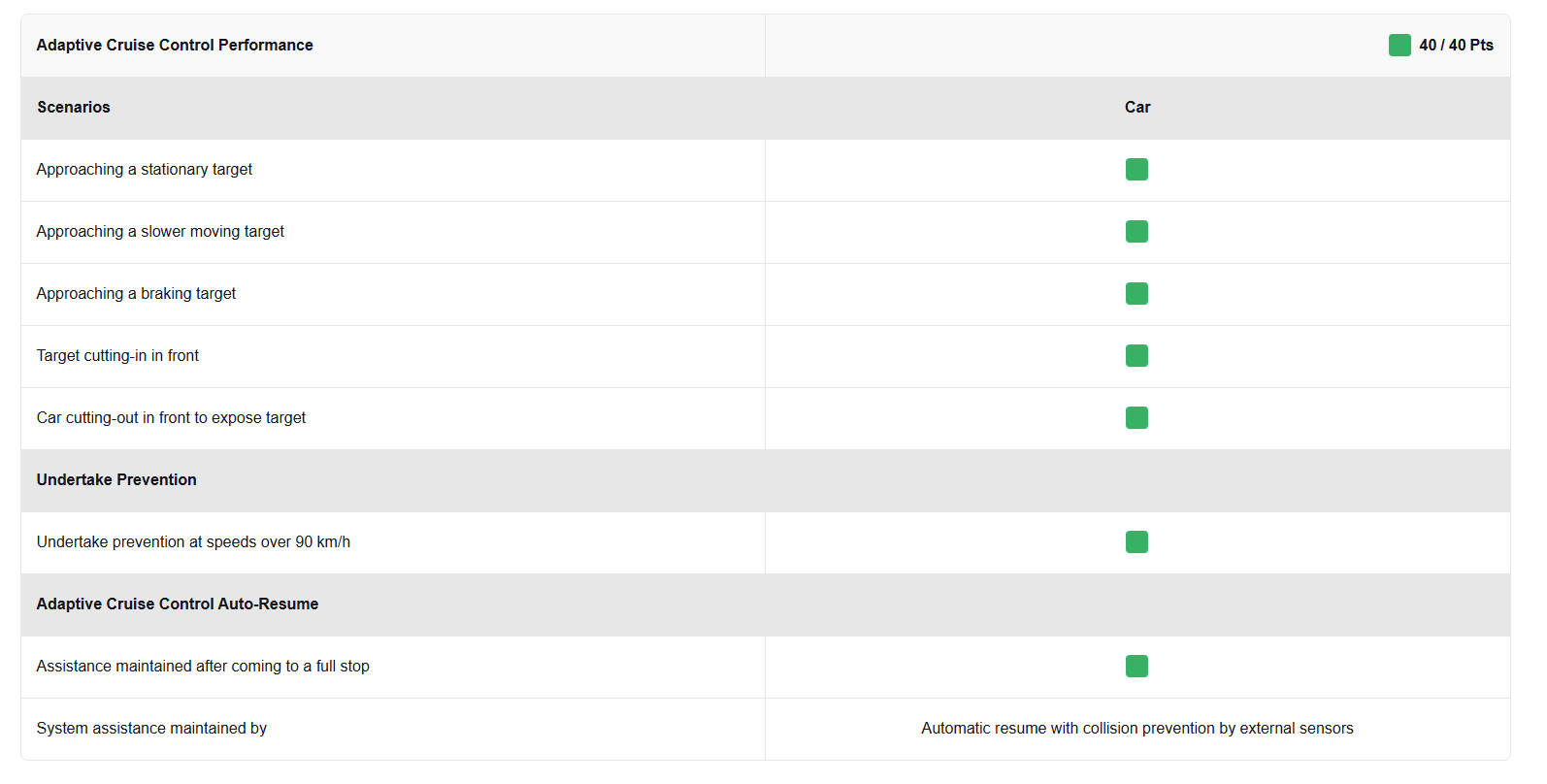Select the System assistance maintained by label
The width and height of the screenshot is (1547, 784).
[151, 728]
